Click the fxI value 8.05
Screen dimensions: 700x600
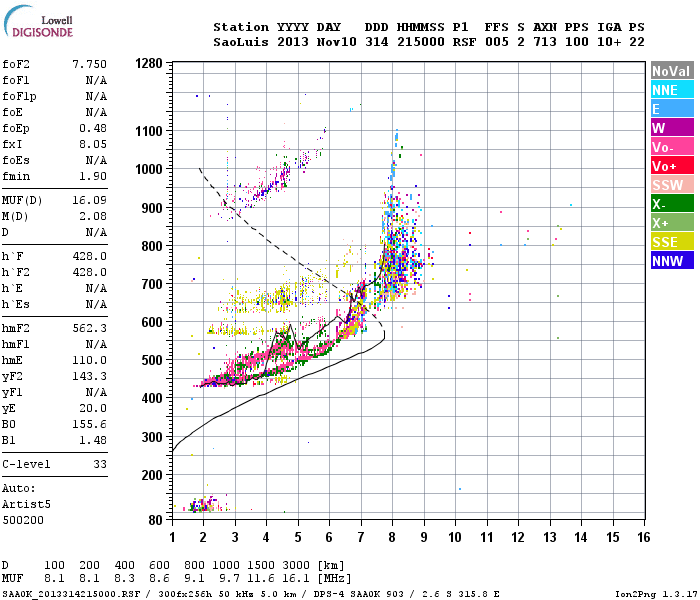click(93, 145)
